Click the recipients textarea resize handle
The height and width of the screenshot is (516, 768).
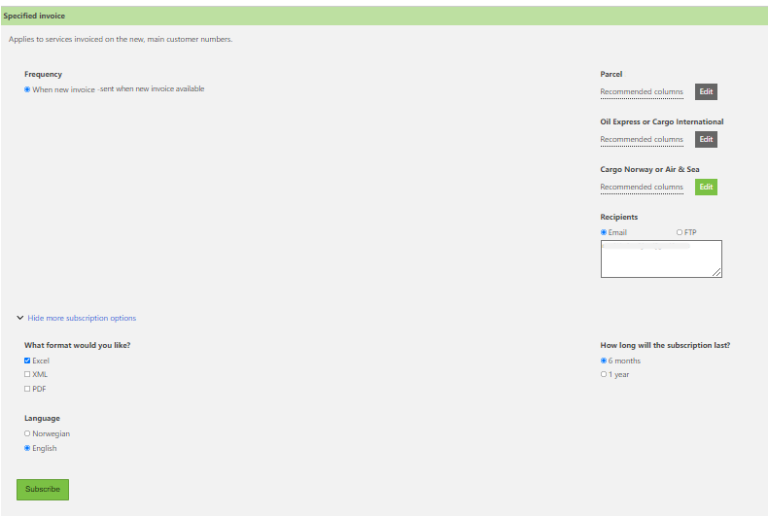716,272
